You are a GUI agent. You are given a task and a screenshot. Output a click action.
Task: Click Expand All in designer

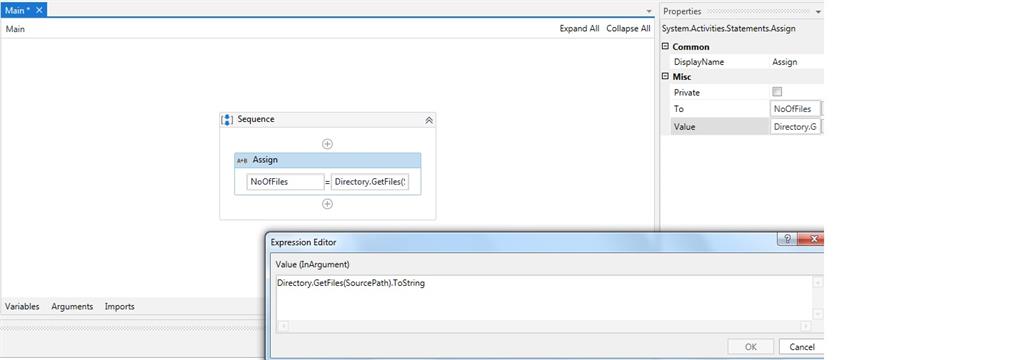pos(579,29)
